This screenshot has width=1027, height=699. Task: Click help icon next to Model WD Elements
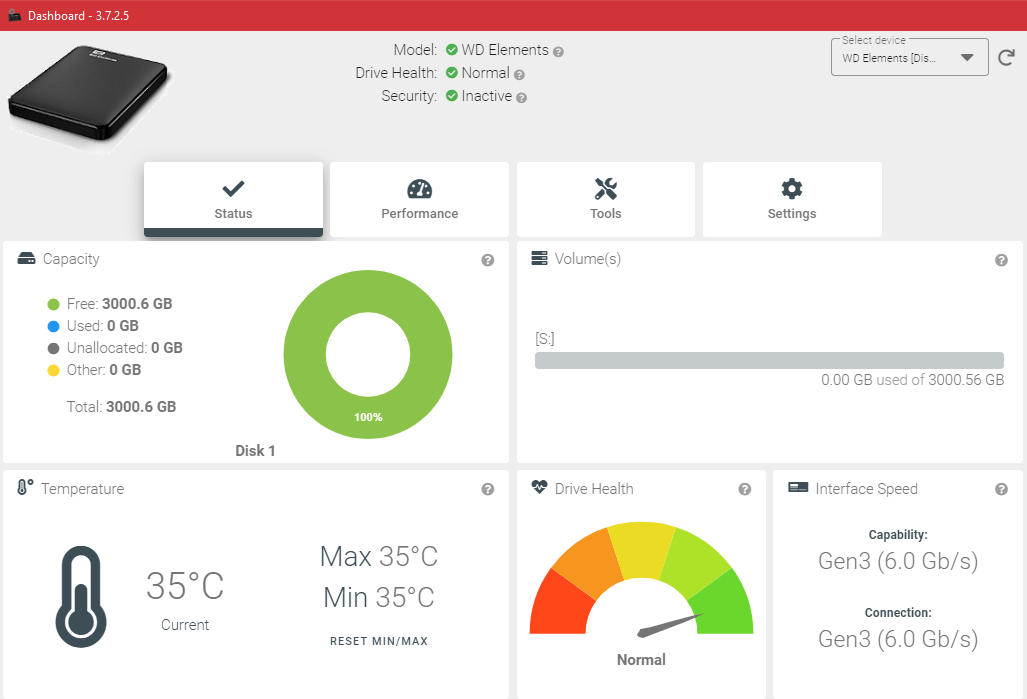pos(558,52)
